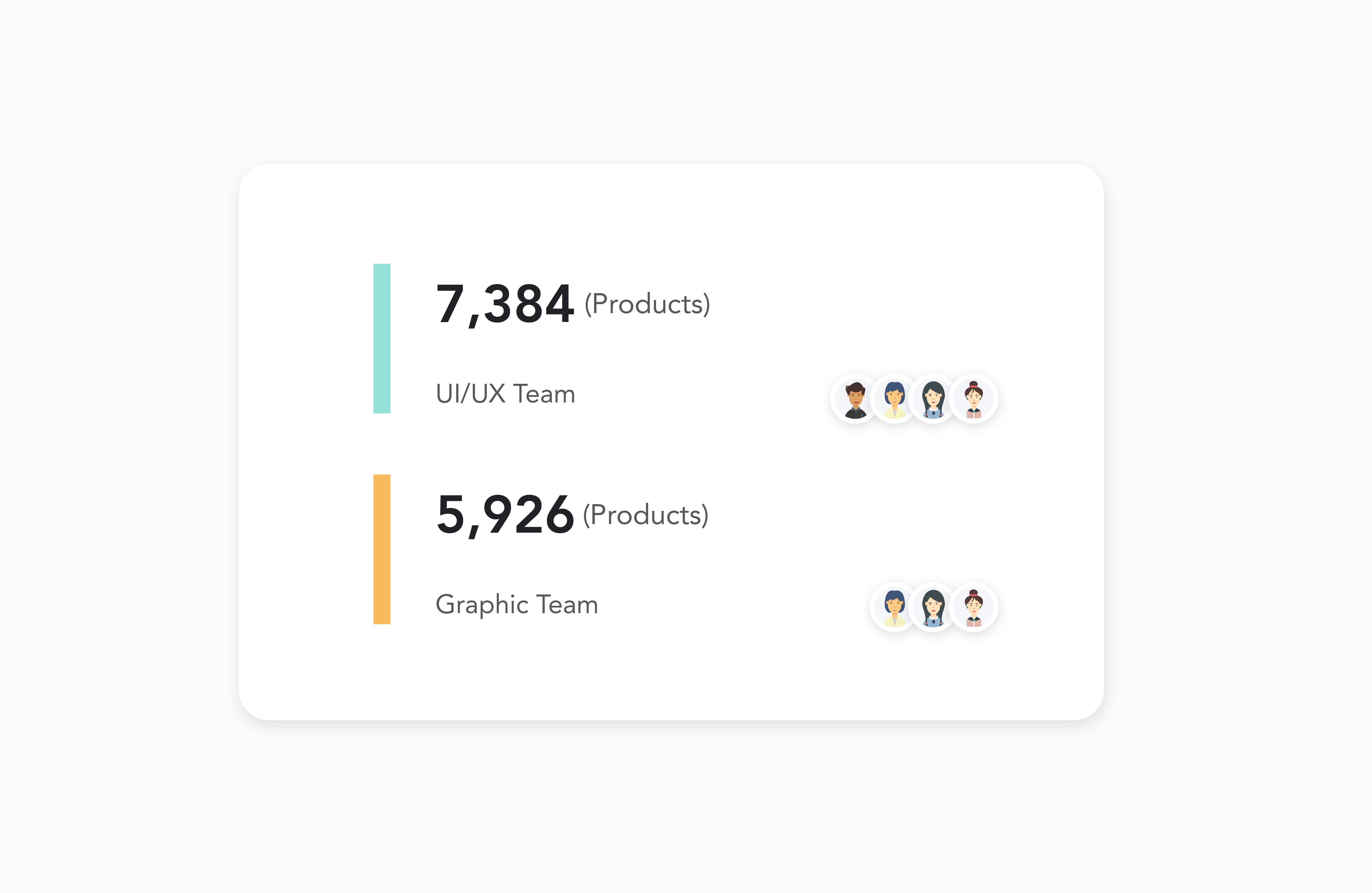Click the (Products) label next to 7,384

click(647, 304)
